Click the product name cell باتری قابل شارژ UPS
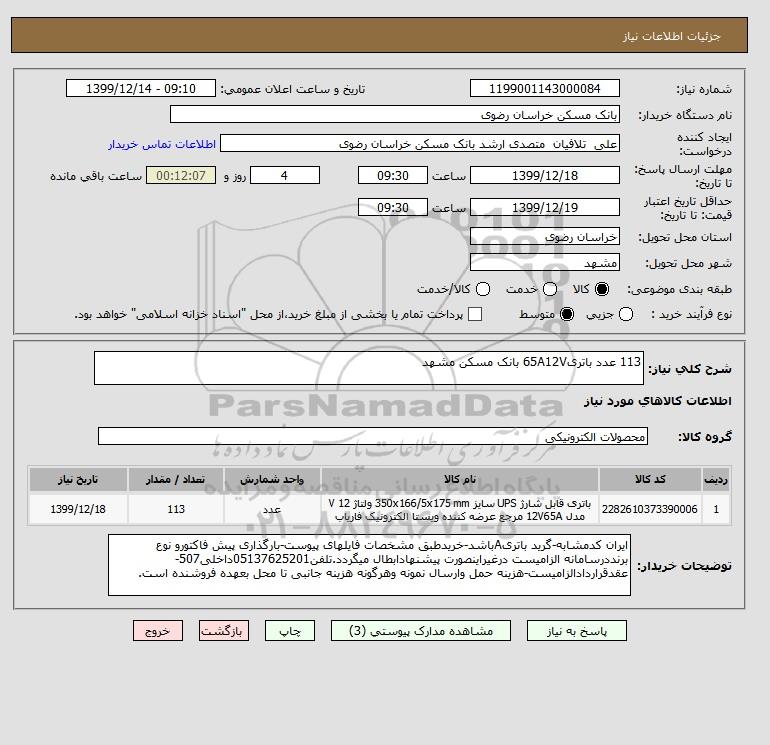 tap(460, 509)
